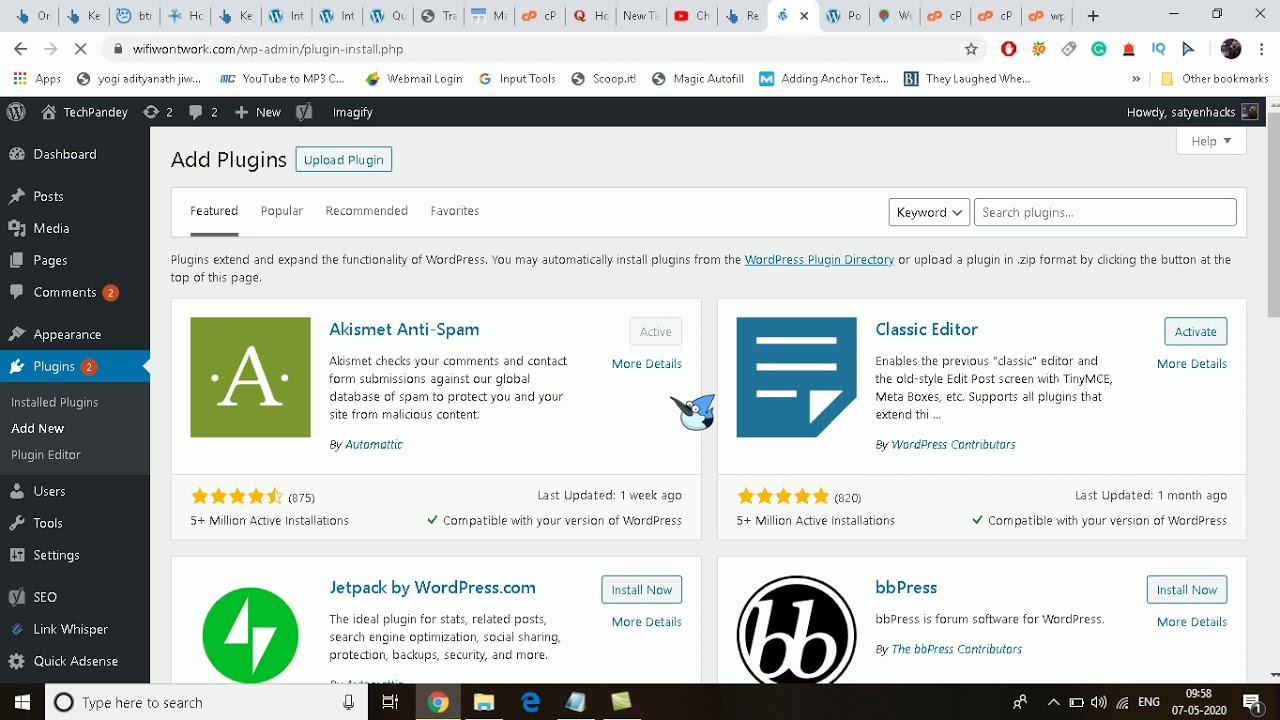Viewport: 1280px width, 720px height.
Task: View More Details for Jetpack
Action: [x=646, y=622]
